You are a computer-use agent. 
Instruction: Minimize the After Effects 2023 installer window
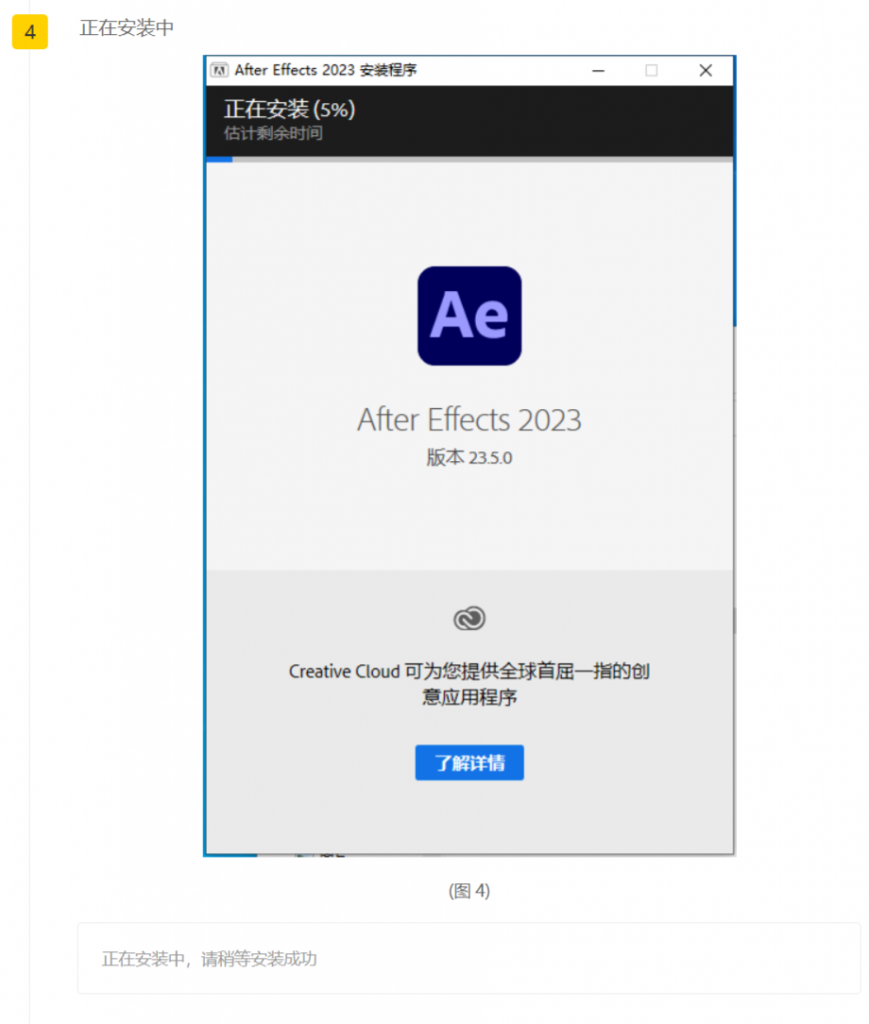click(598, 71)
